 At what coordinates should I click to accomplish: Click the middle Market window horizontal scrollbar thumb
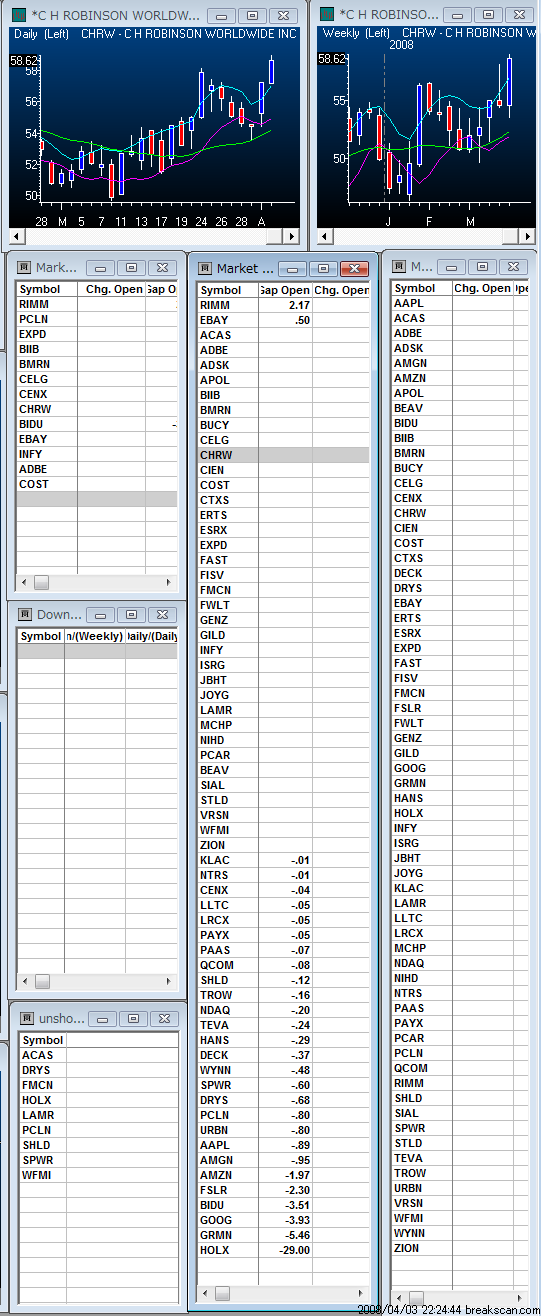click(x=221, y=1293)
